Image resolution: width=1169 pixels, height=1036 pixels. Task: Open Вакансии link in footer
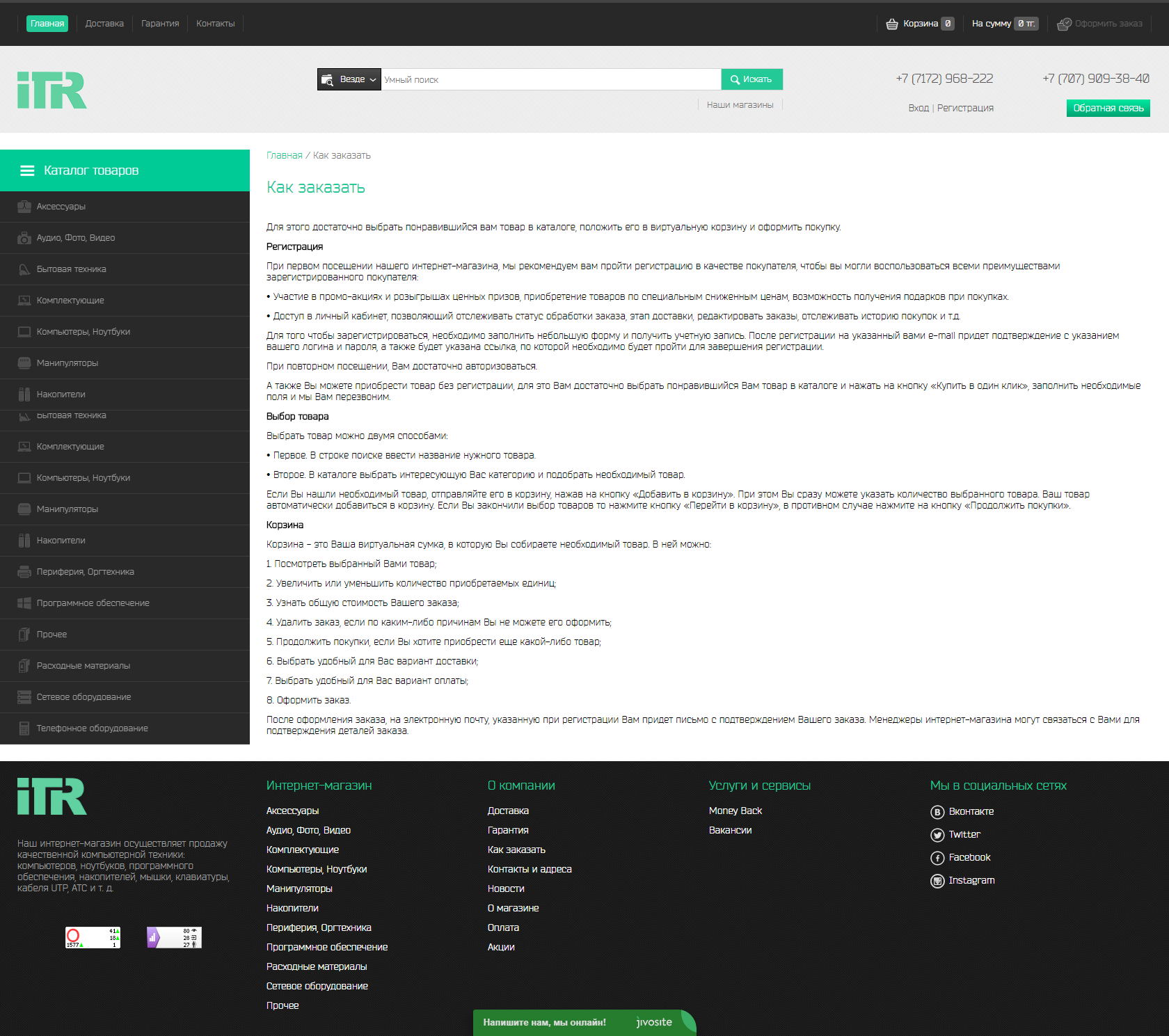730,830
